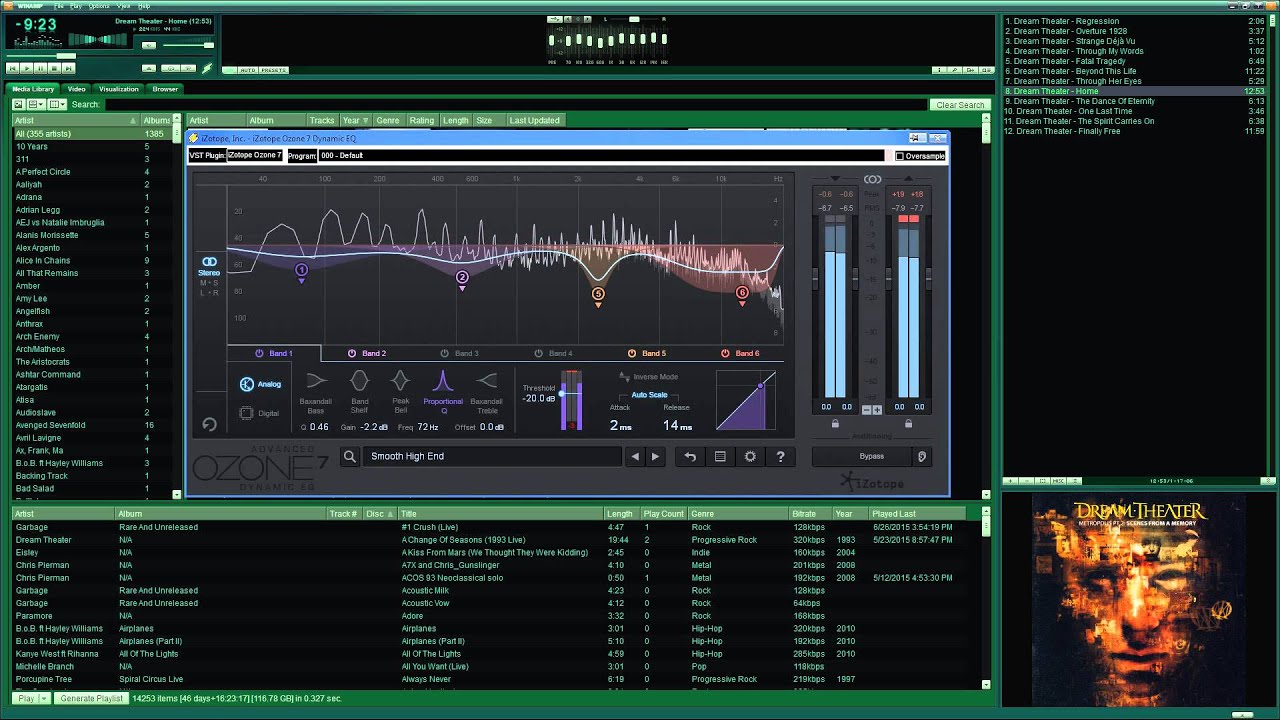Enable the Oversample checkbox
This screenshot has height=720, width=1280.
click(899, 156)
